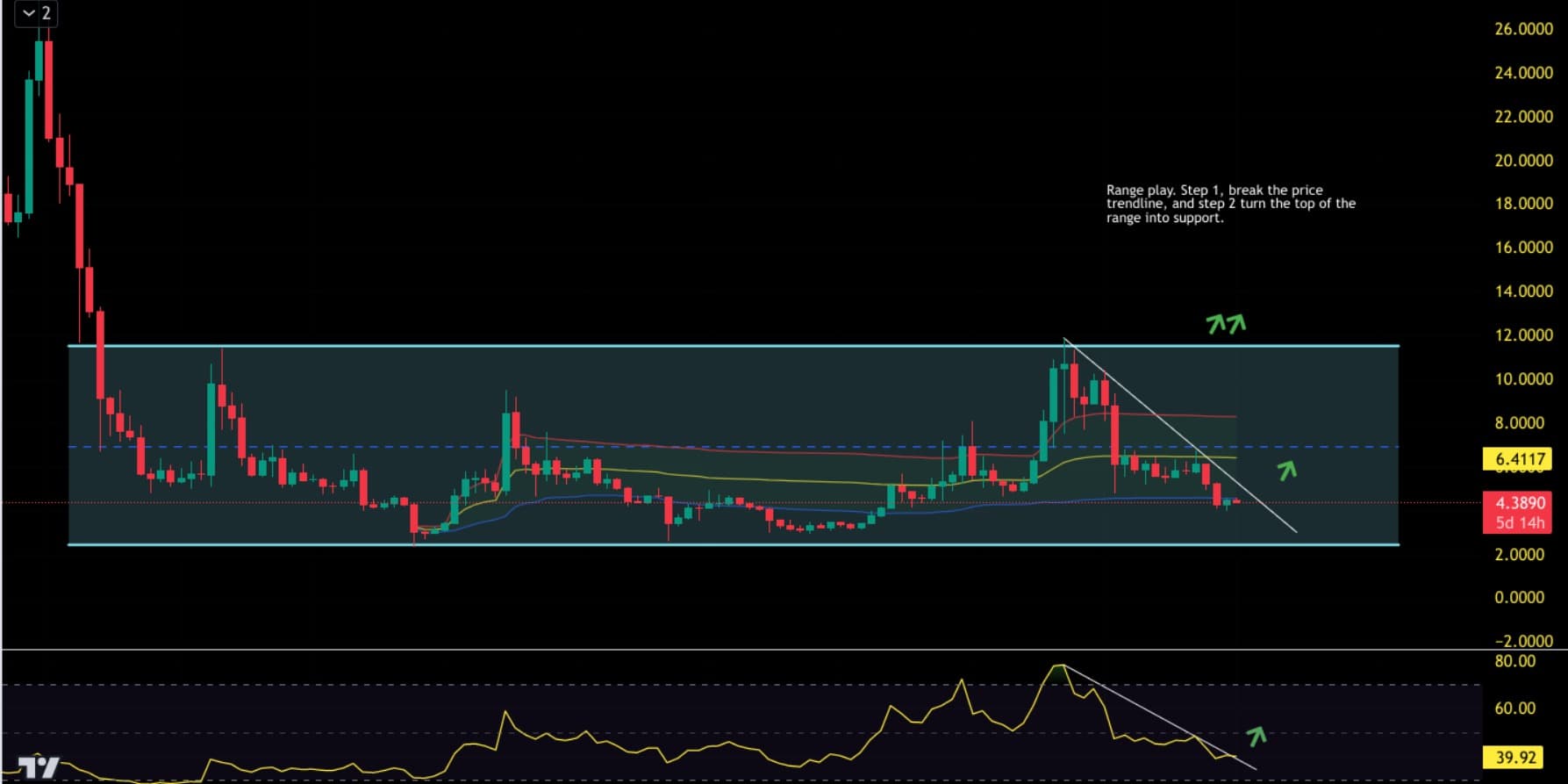This screenshot has height=784, width=1568.
Task: Select the white trendline on RSI pane
Action: 1158,716
